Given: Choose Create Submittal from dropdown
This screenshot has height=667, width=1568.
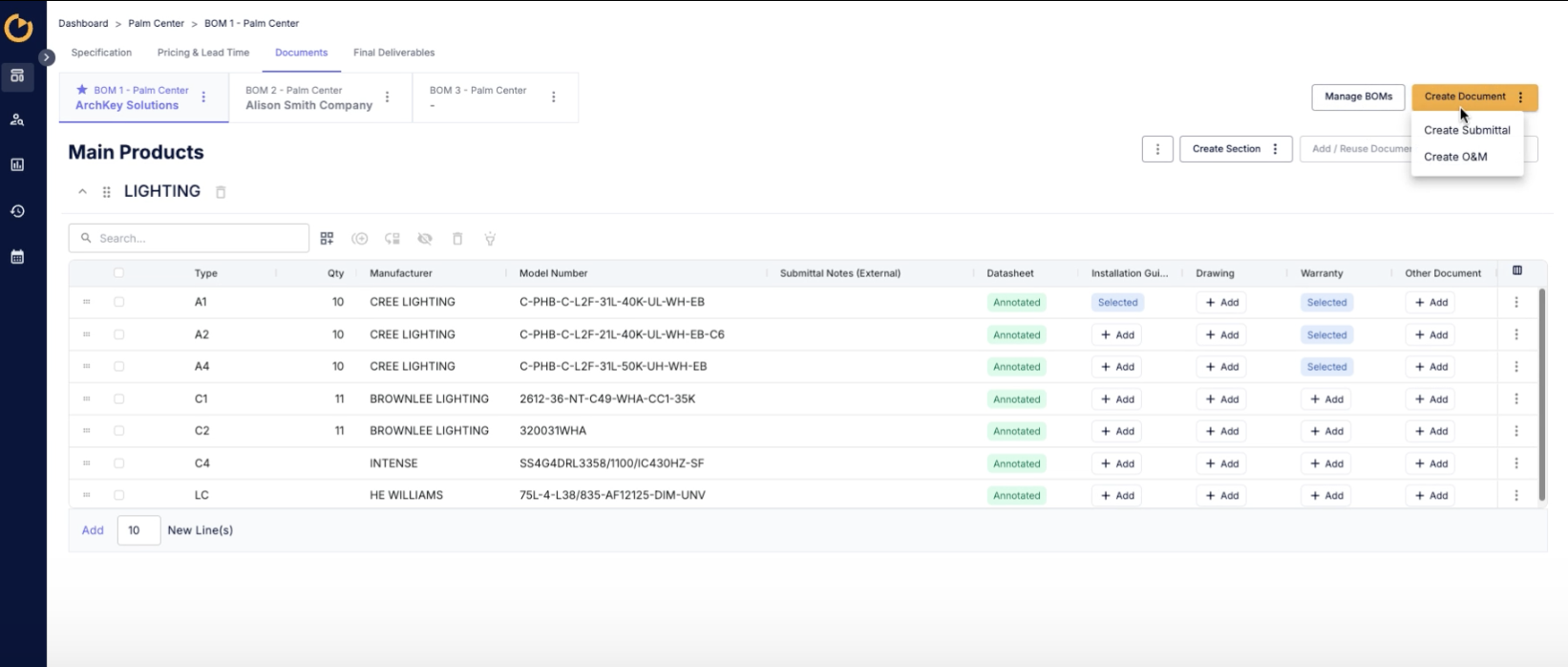Looking at the screenshot, I should coord(1467,130).
